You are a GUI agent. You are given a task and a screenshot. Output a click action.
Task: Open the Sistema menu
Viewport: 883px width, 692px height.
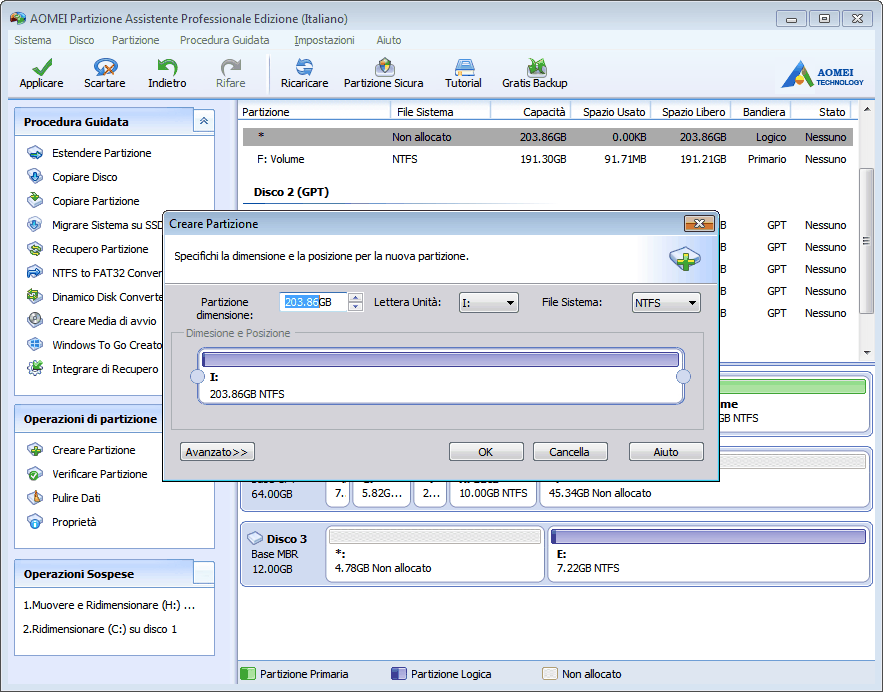point(33,40)
